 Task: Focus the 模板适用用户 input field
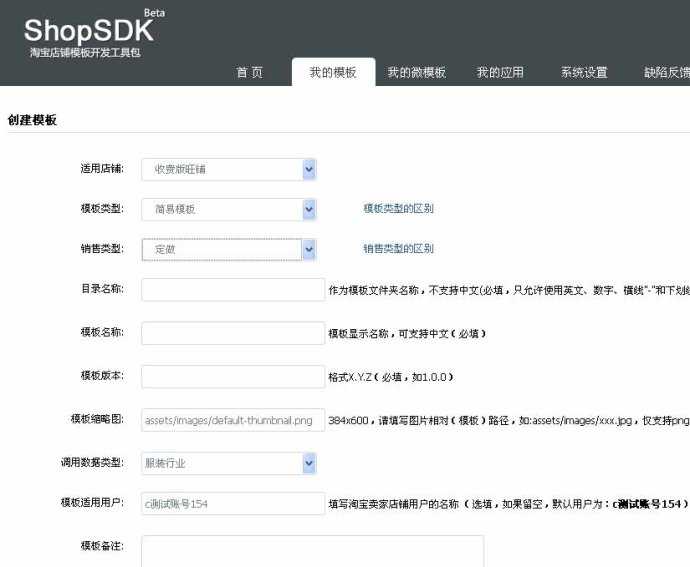click(233, 503)
